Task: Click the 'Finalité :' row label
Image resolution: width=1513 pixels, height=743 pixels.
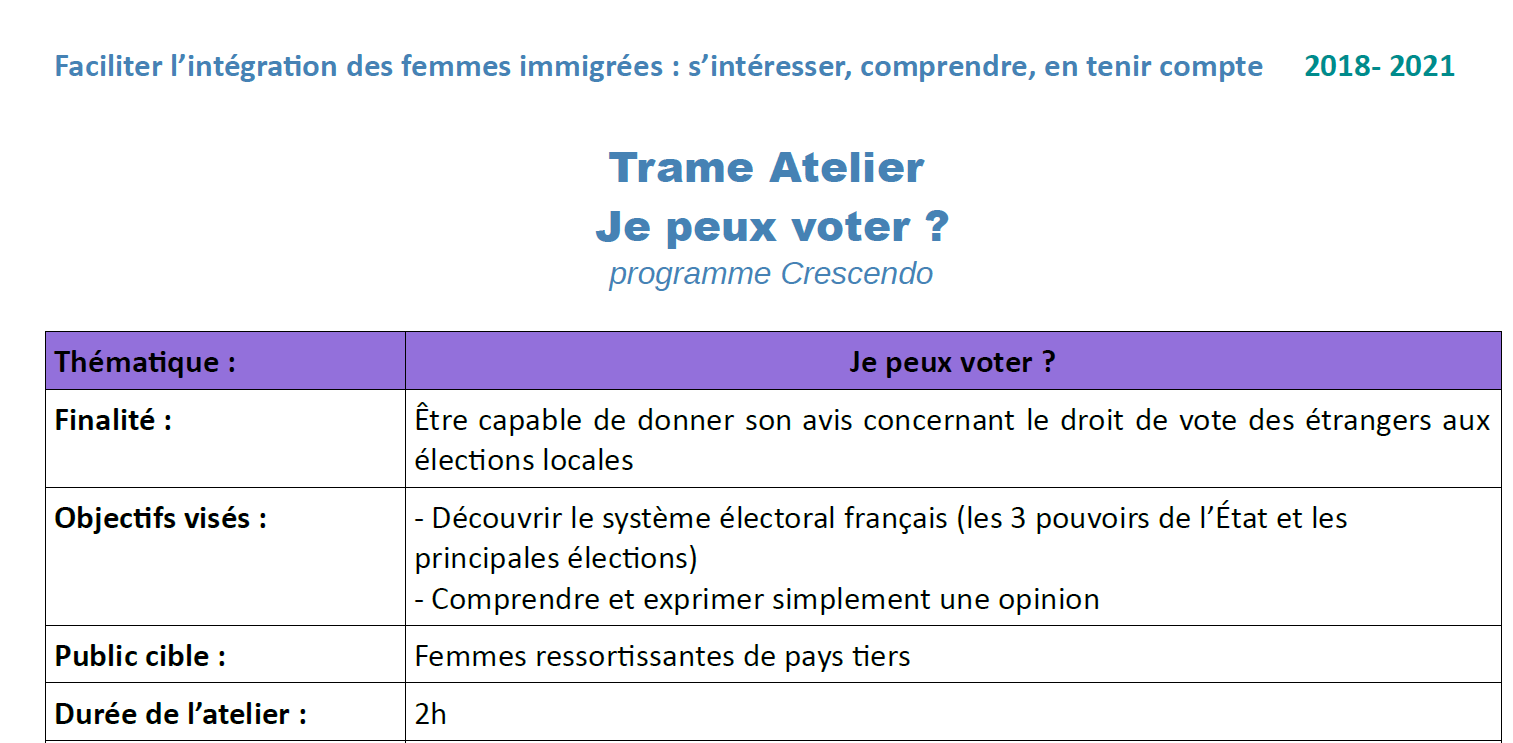Action: click(113, 420)
